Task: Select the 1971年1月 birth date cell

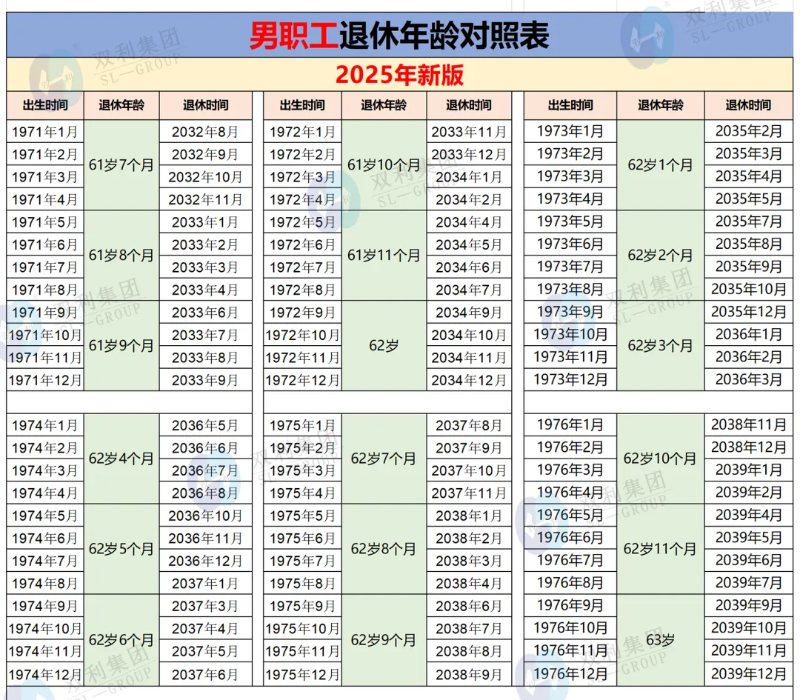Action: (x=43, y=130)
